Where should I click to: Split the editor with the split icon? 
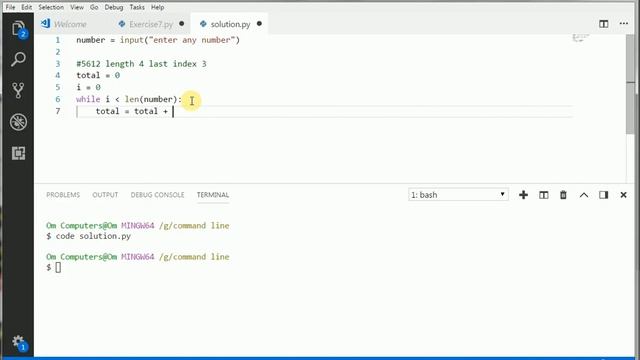point(603,24)
